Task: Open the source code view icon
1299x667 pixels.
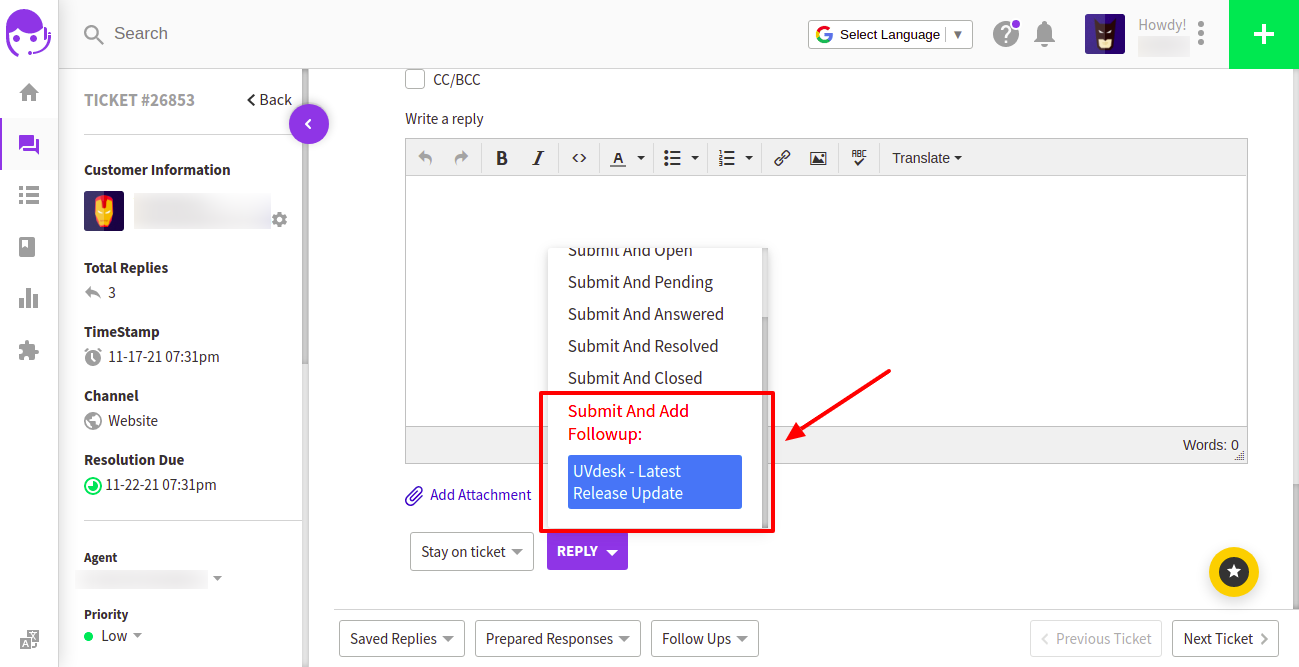Action: [579, 158]
